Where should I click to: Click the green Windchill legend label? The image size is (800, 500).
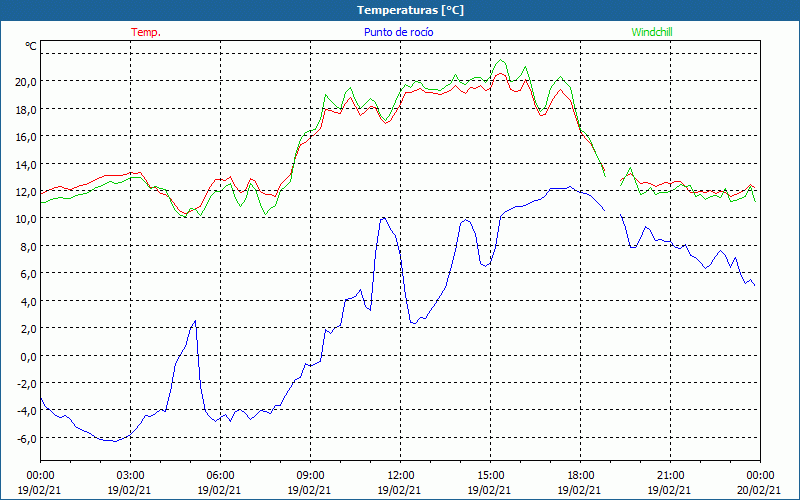pos(652,32)
